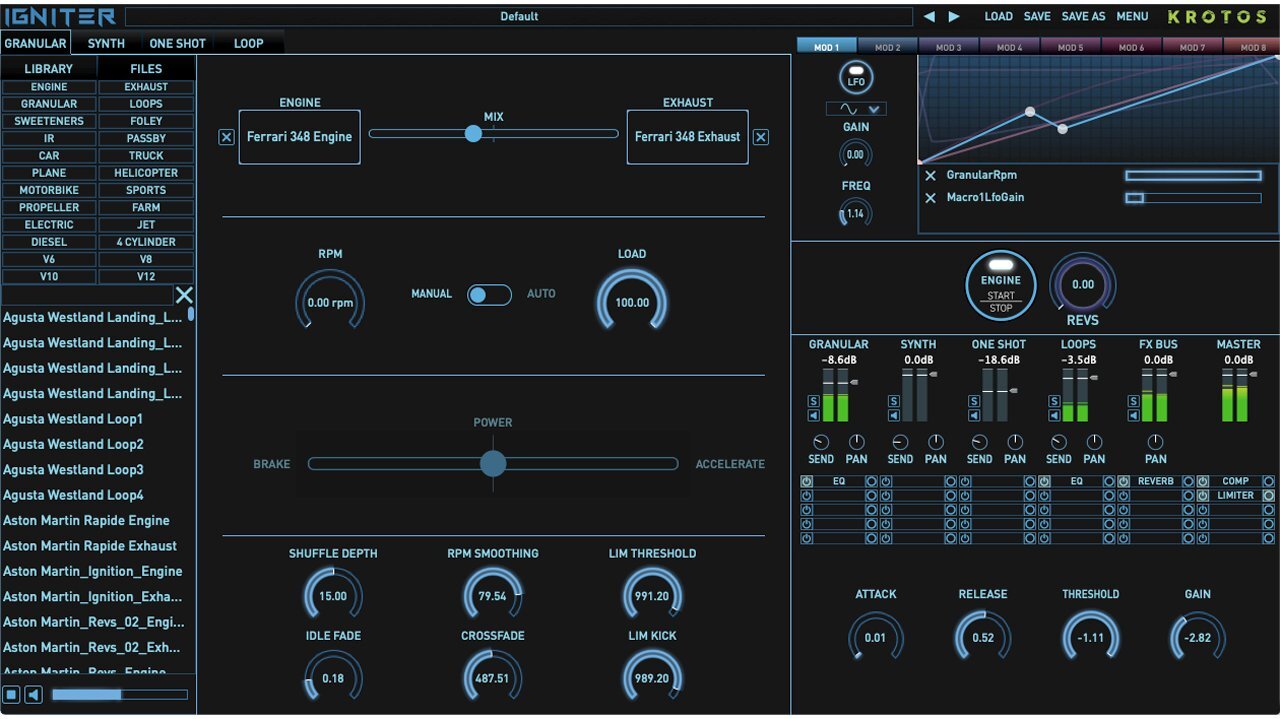This screenshot has height=719, width=1280.
Task: Clear the library search field
Action: click(184, 295)
